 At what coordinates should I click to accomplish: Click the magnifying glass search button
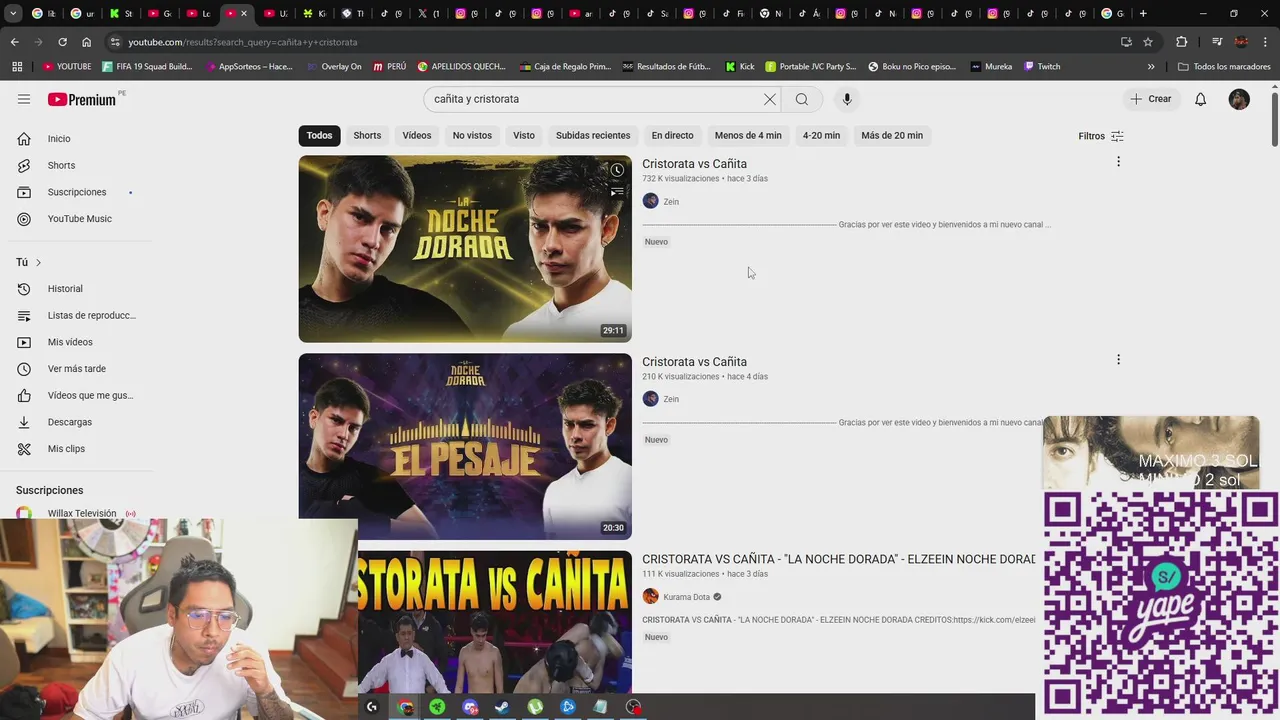point(802,99)
